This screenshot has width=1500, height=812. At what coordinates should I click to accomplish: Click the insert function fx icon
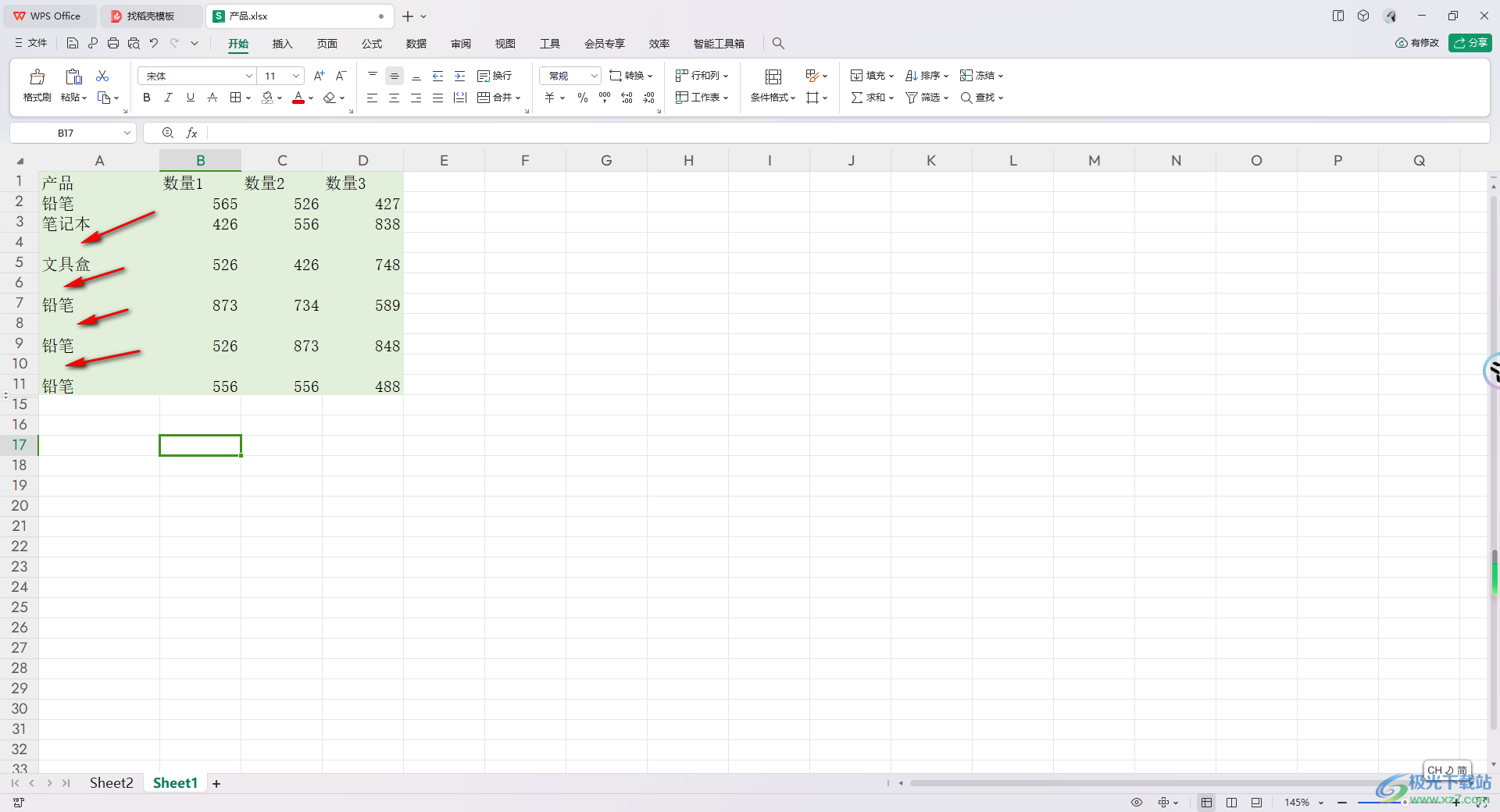click(191, 134)
